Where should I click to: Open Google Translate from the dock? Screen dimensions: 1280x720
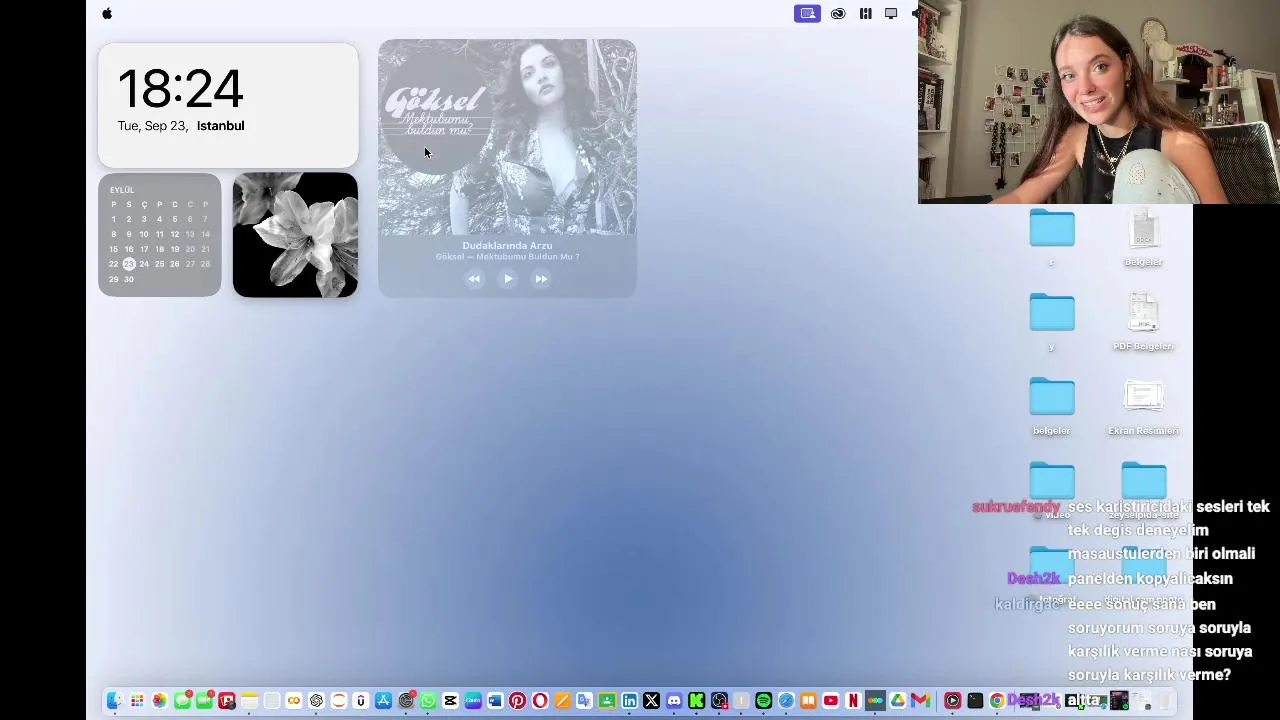click(584, 701)
